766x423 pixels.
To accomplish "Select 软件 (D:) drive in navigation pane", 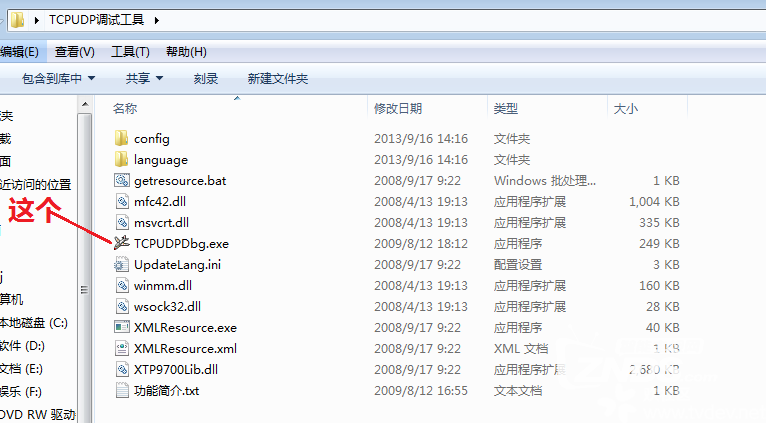I will click(22, 346).
